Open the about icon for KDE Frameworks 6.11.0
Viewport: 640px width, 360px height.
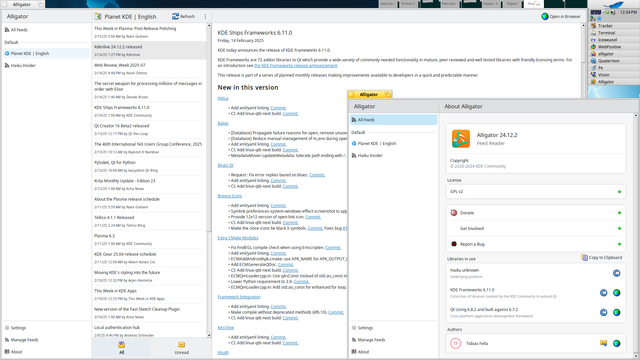pyautogui.click(x=603, y=293)
